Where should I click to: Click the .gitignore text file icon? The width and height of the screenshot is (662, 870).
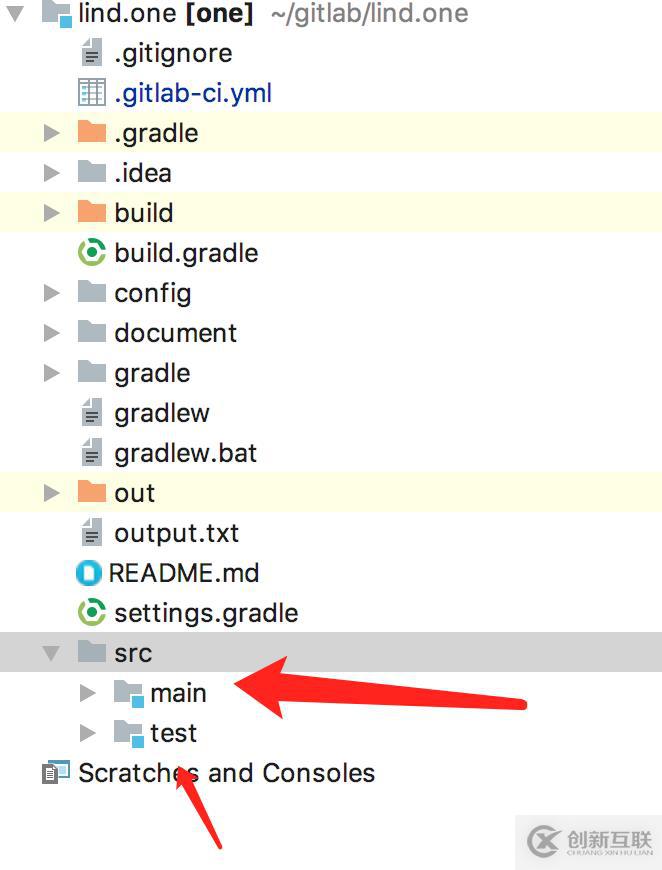tap(92, 53)
